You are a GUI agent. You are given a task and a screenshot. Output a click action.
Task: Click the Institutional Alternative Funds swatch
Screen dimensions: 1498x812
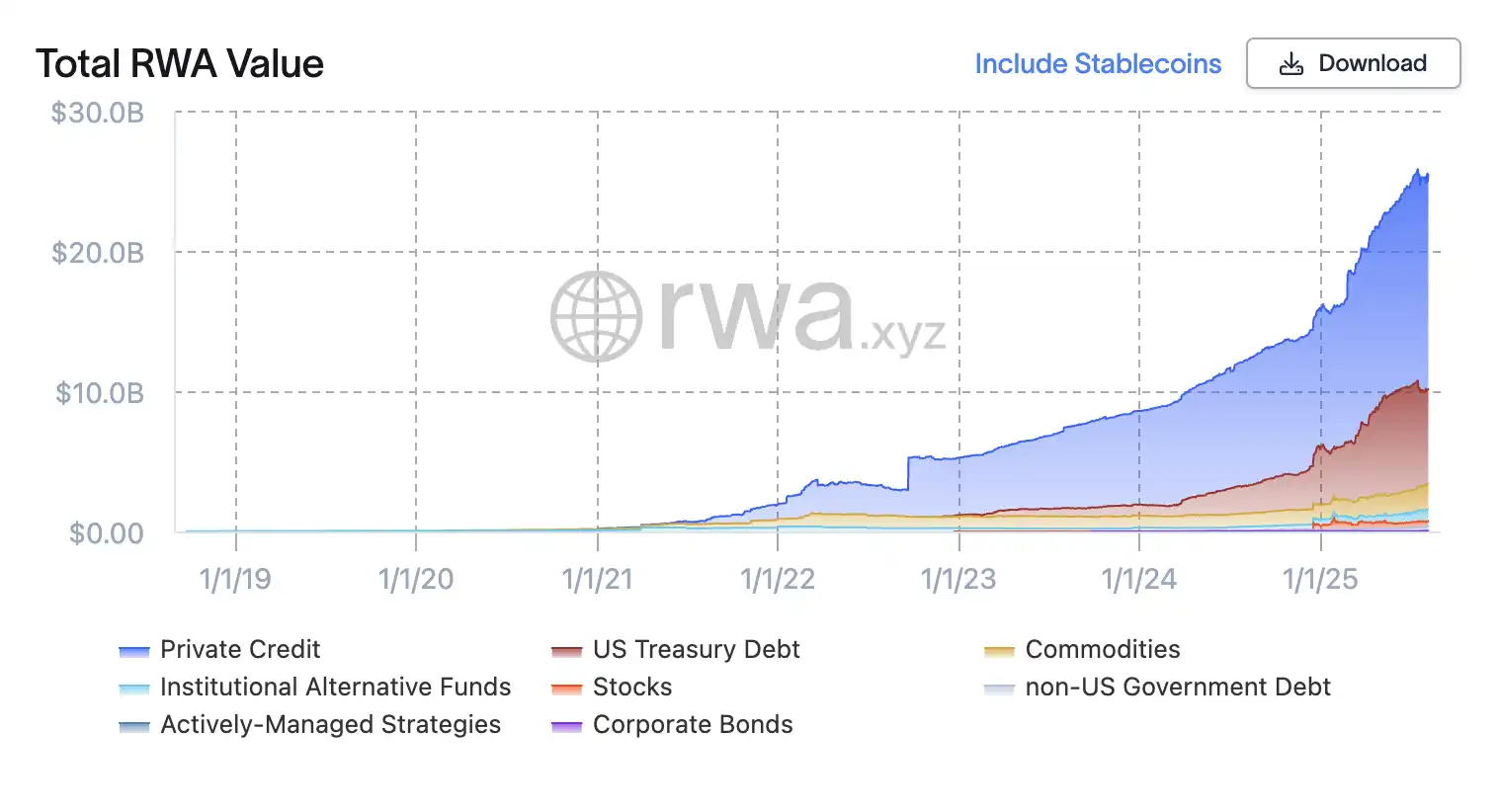point(133,689)
